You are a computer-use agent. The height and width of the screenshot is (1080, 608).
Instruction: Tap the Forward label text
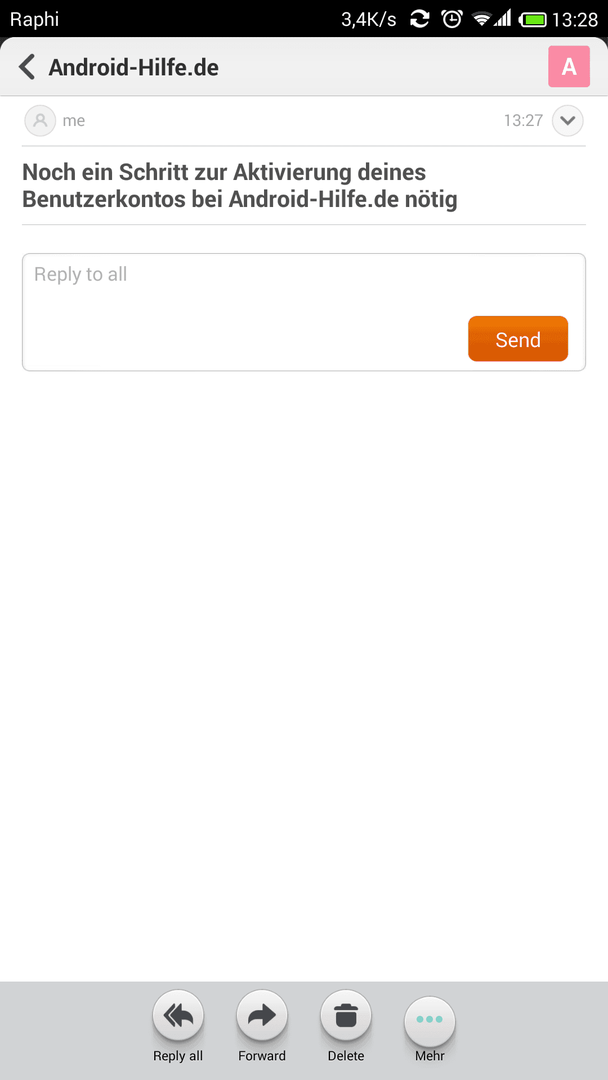pyautogui.click(x=262, y=1056)
